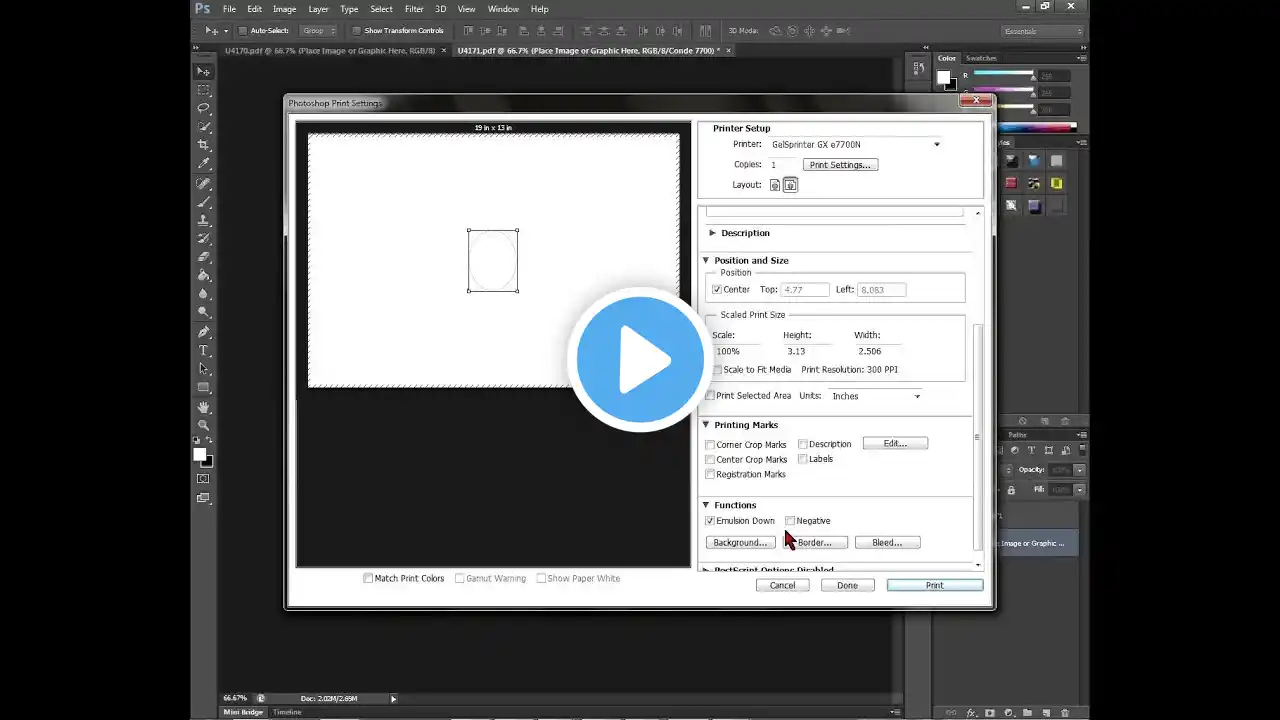Screen dimensions: 1280x720
Task: Check Print Selected Area
Action: [x=710, y=396]
